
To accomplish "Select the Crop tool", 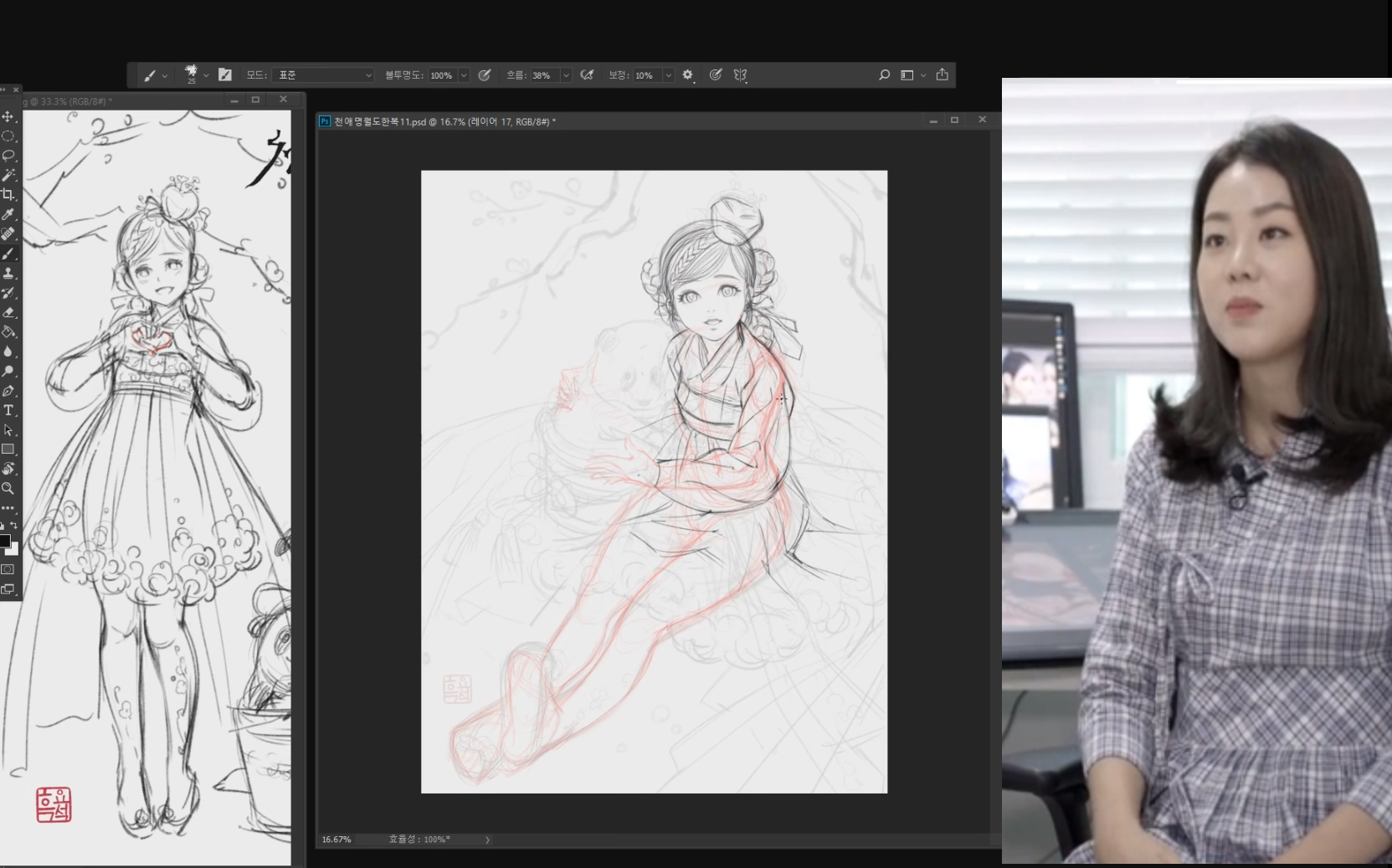I will 8,194.
